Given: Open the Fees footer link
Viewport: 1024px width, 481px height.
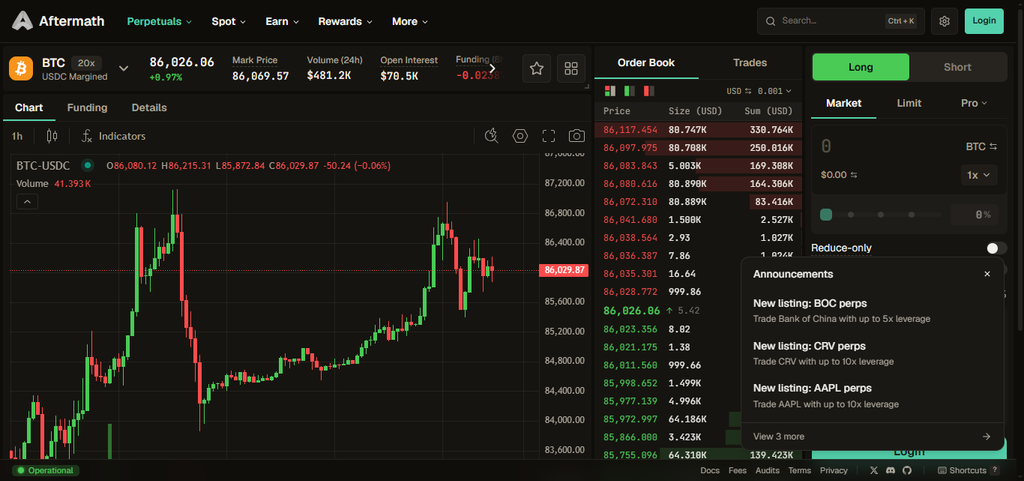Looking at the screenshot, I should pos(737,471).
